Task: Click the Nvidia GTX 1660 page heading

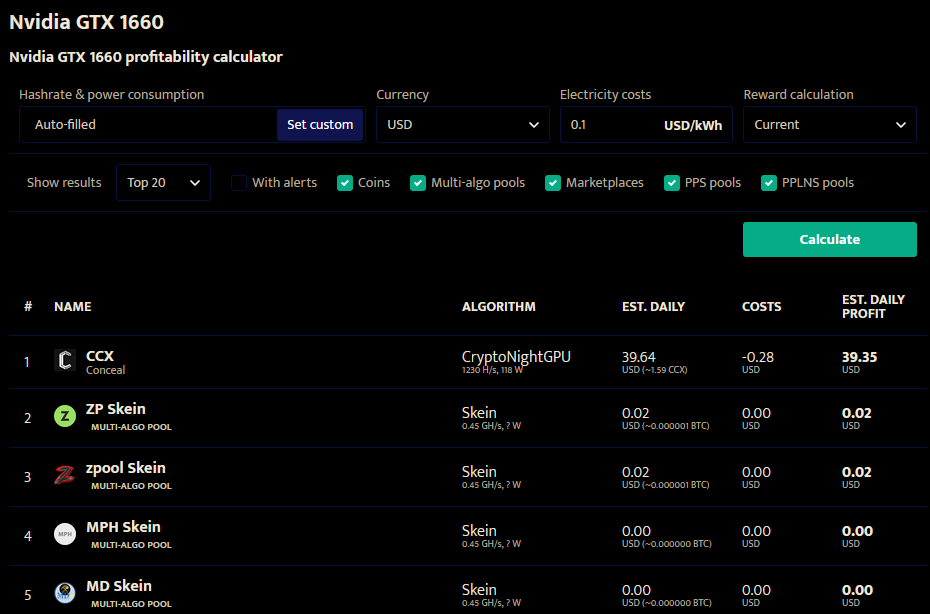Action: coord(87,22)
